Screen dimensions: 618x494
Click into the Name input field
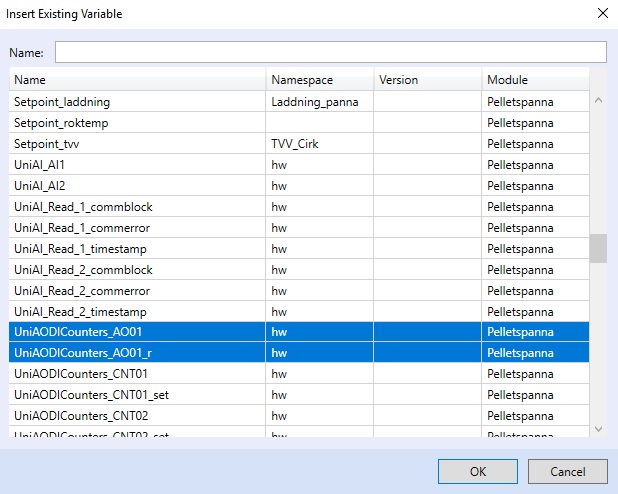tap(330, 52)
